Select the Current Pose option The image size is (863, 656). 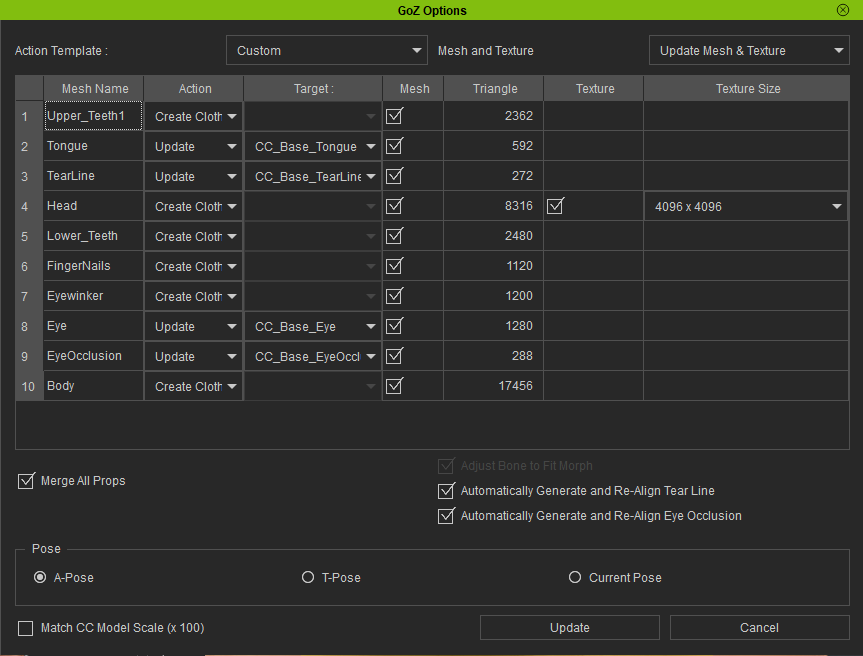pyautogui.click(x=575, y=578)
